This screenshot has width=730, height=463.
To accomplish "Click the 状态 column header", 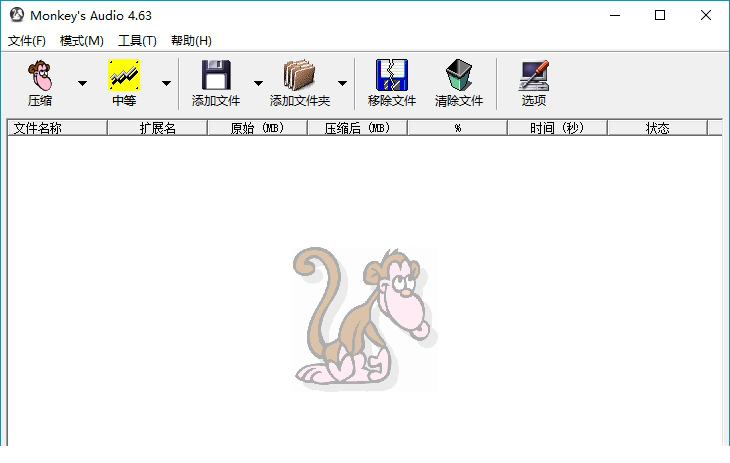I will click(x=657, y=128).
